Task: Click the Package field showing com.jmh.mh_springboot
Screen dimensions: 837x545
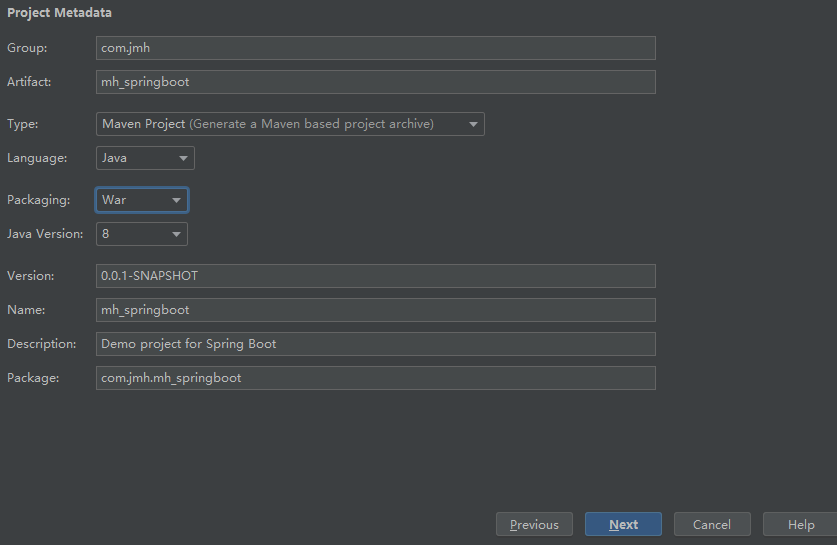Action: coord(376,378)
